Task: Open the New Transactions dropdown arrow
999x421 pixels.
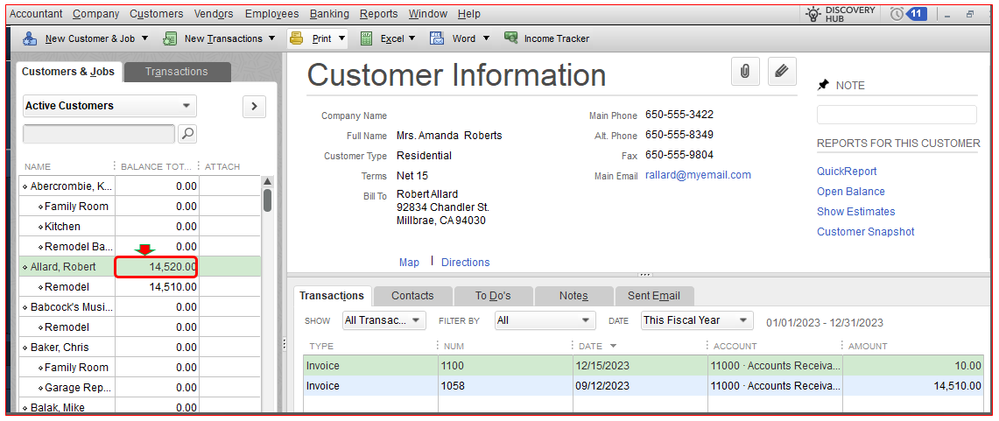Action: (x=272, y=39)
